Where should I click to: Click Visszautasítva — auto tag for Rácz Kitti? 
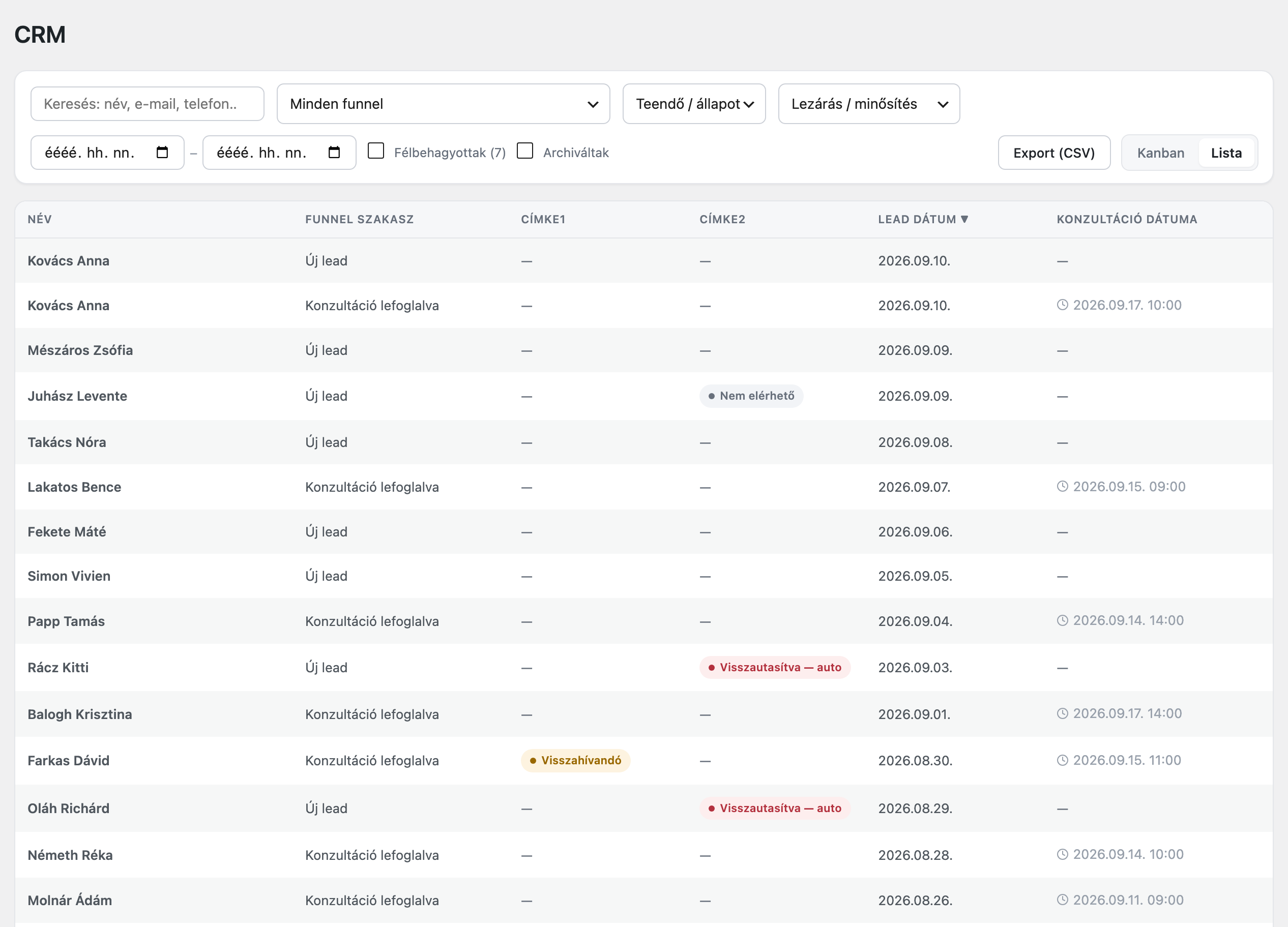(x=775, y=667)
